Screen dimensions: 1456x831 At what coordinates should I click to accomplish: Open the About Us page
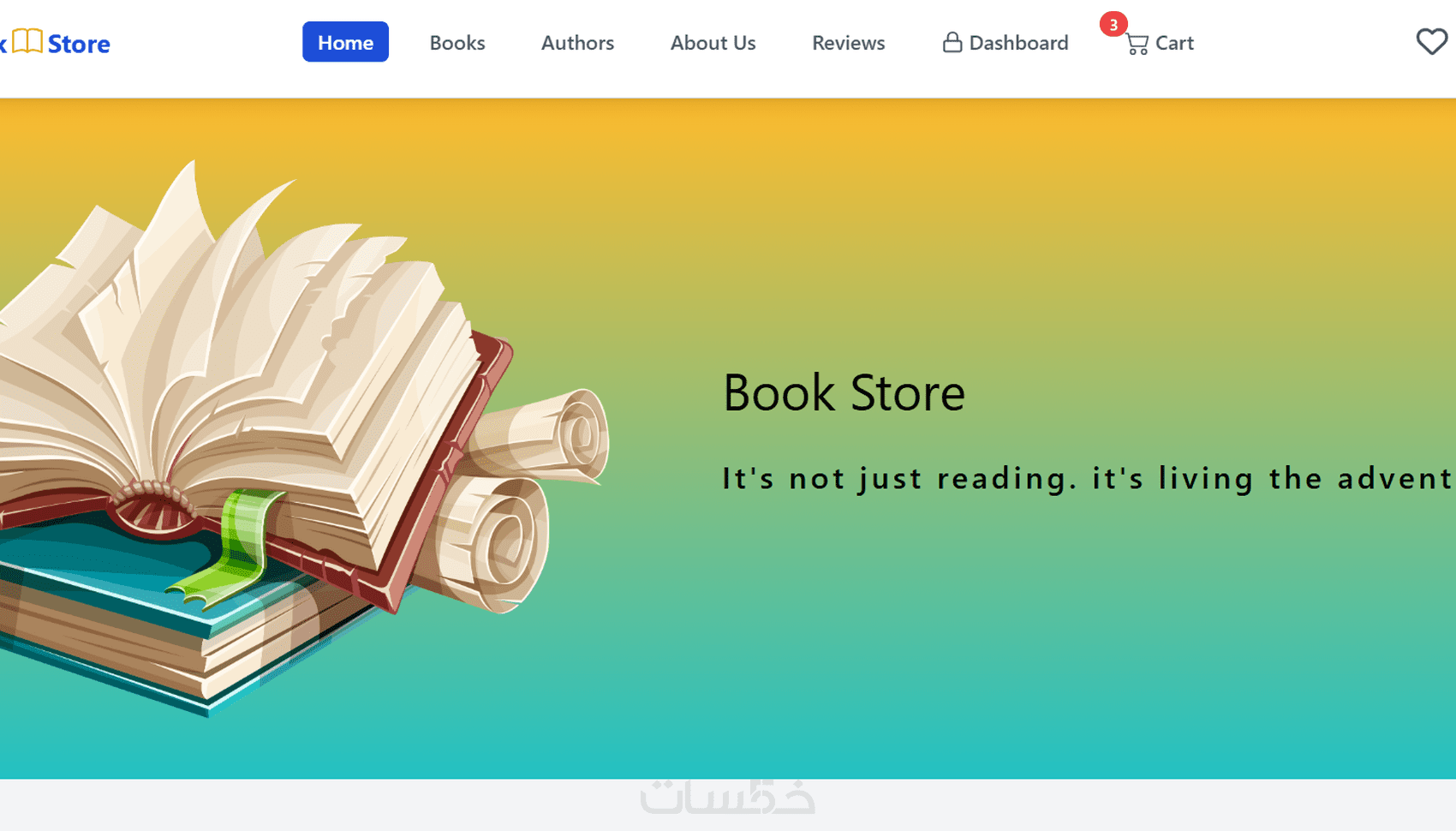click(x=713, y=43)
